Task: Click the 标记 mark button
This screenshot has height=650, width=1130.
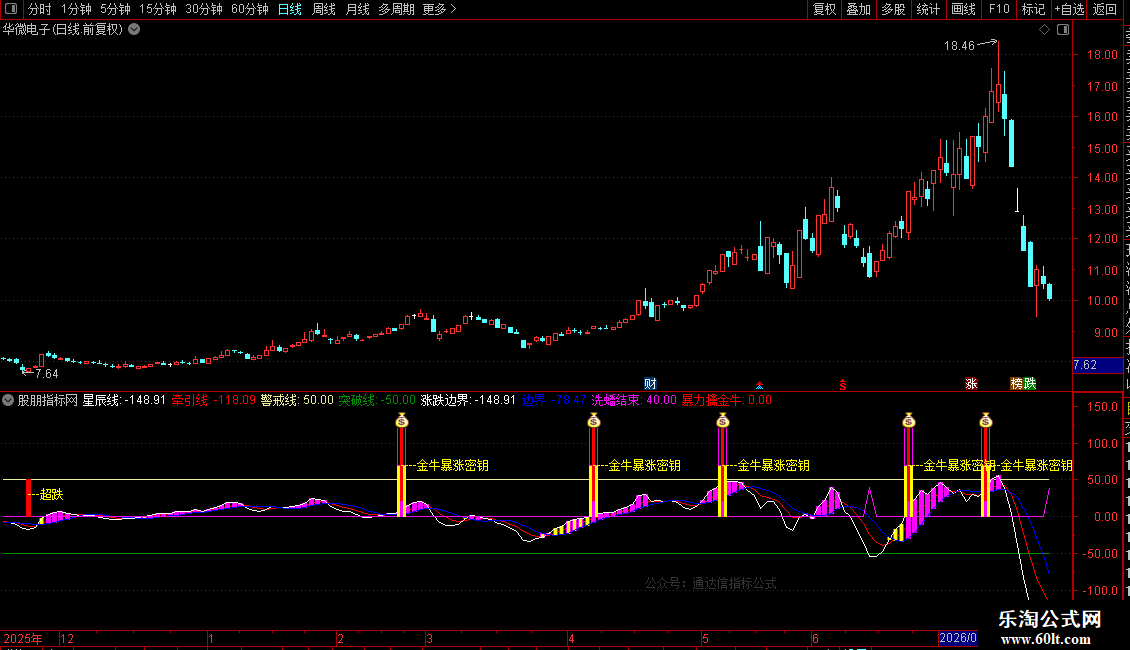Action: coord(1033,9)
